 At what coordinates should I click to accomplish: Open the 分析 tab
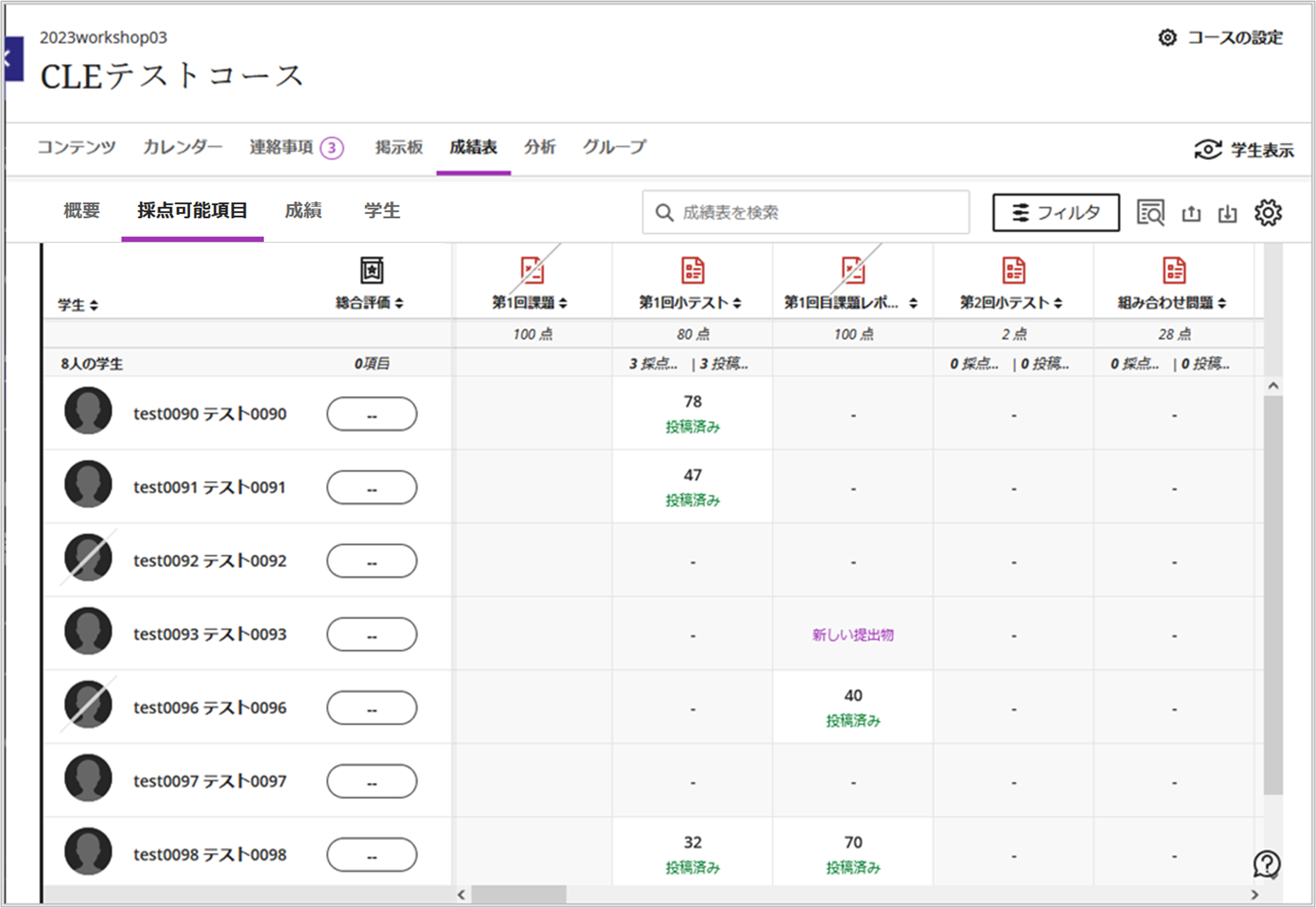coord(540,147)
